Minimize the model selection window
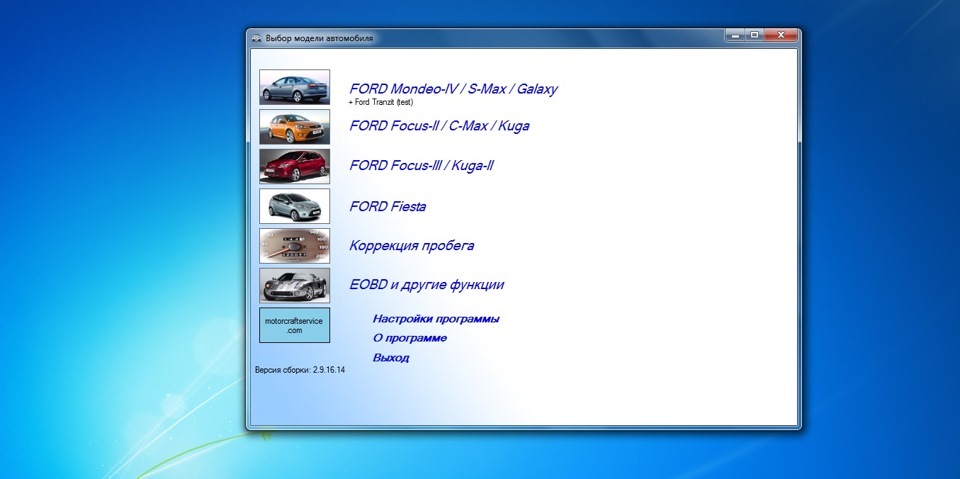Viewport: 960px width, 479px height. [x=735, y=36]
